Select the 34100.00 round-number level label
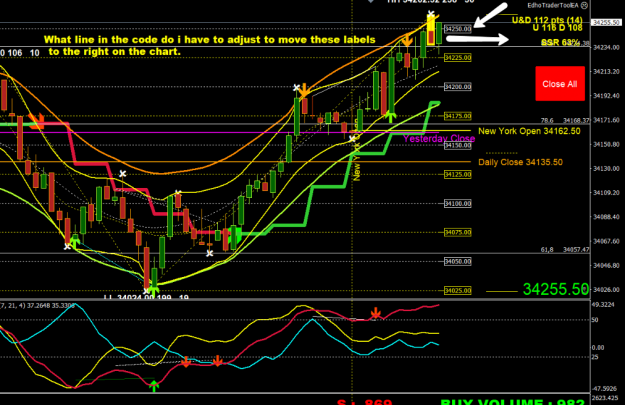 pyautogui.click(x=458, y=203)
